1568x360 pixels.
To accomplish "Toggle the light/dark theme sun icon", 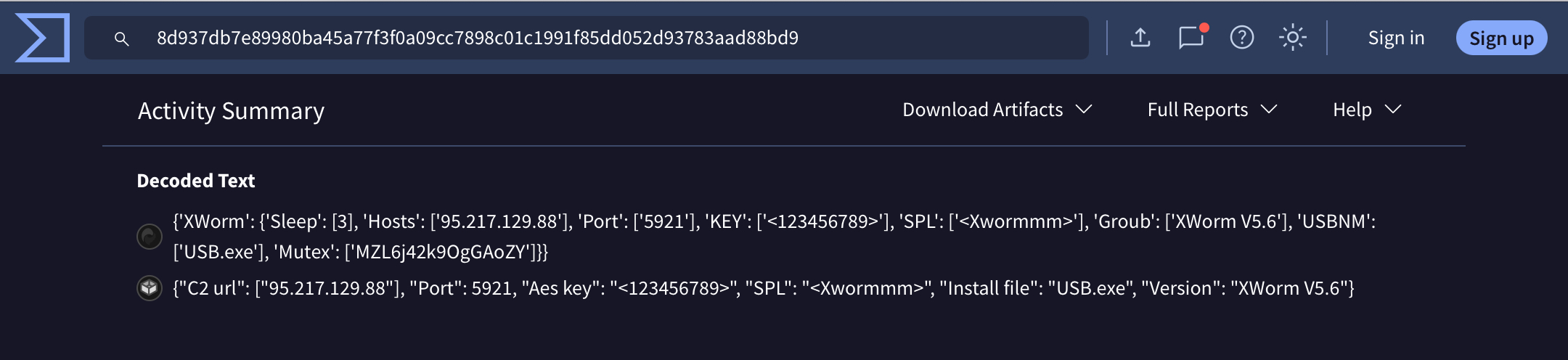I will click(x=1292, y=37).
